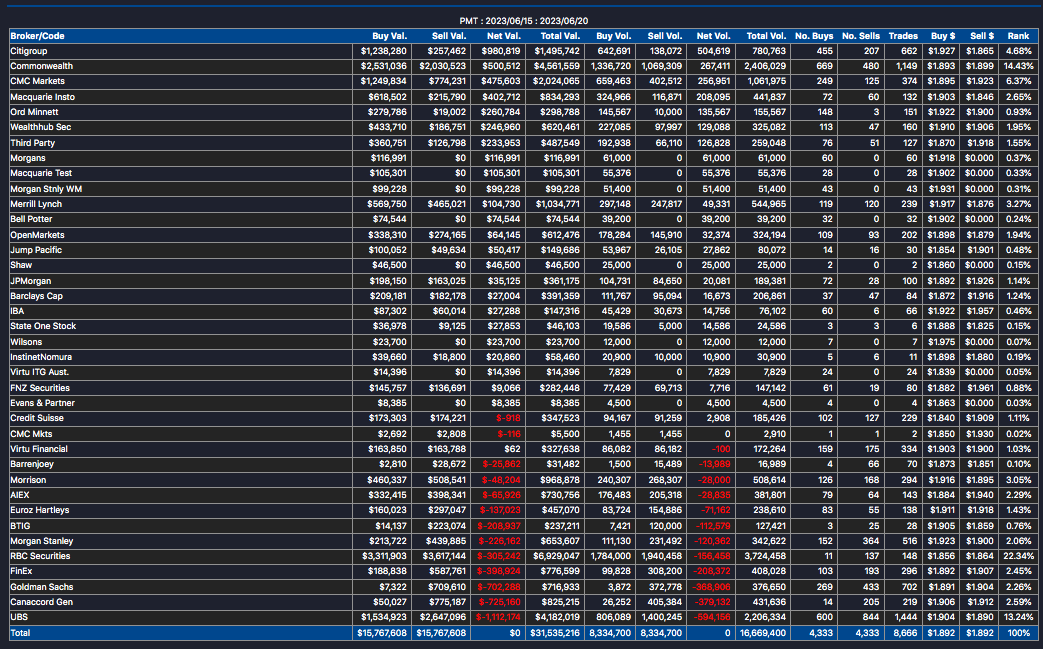Select the InstinetNomura broker name
The height and width of the screenshot is (649, 1043).
coord(41,357)
